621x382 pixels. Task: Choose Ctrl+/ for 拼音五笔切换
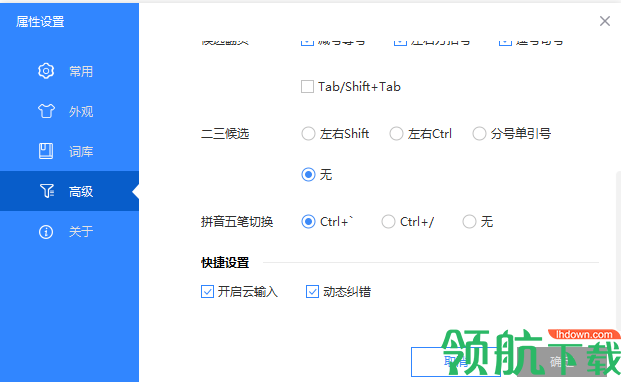pos(388,222)
